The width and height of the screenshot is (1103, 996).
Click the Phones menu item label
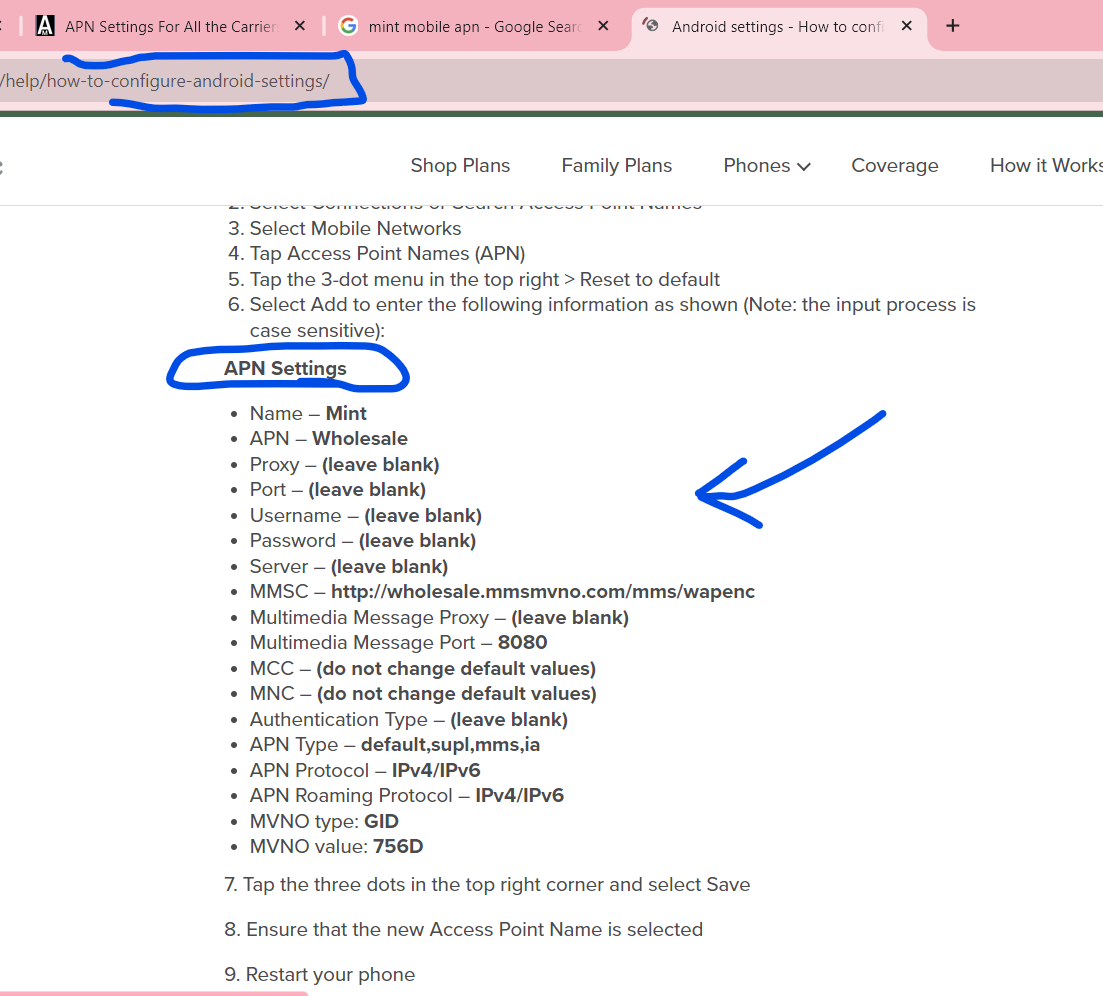pos(757,165)
